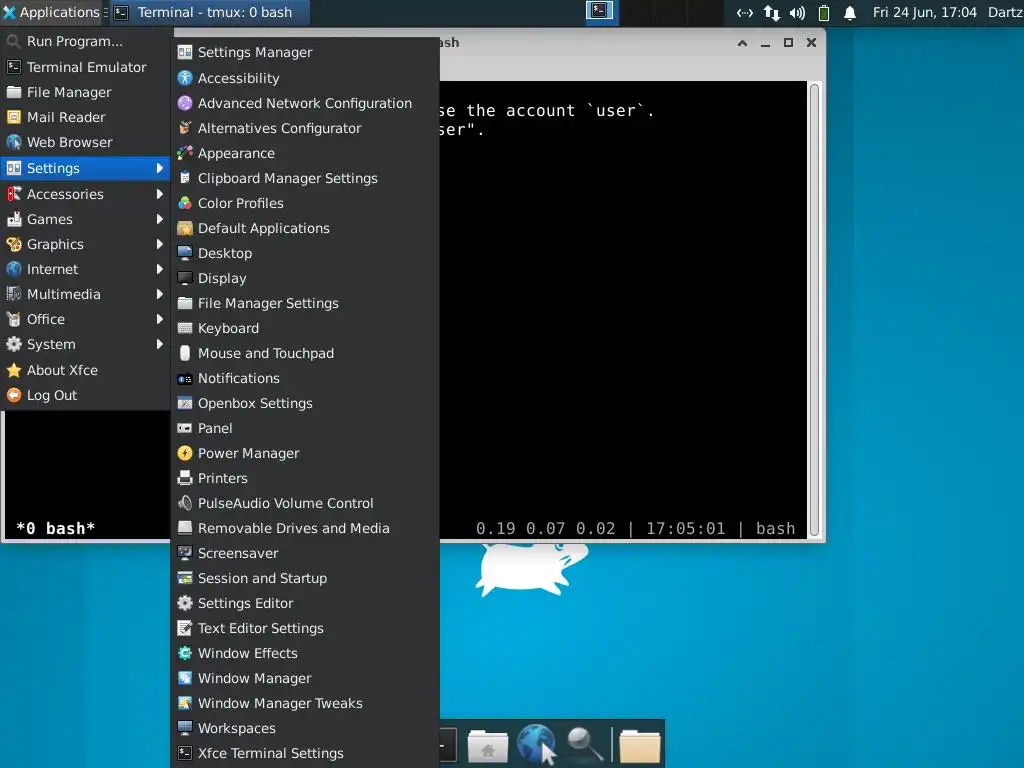The width and height of the screenshot is (1024, 768).
Task: Select Run Program... menu entry
Action: (85, 41)
